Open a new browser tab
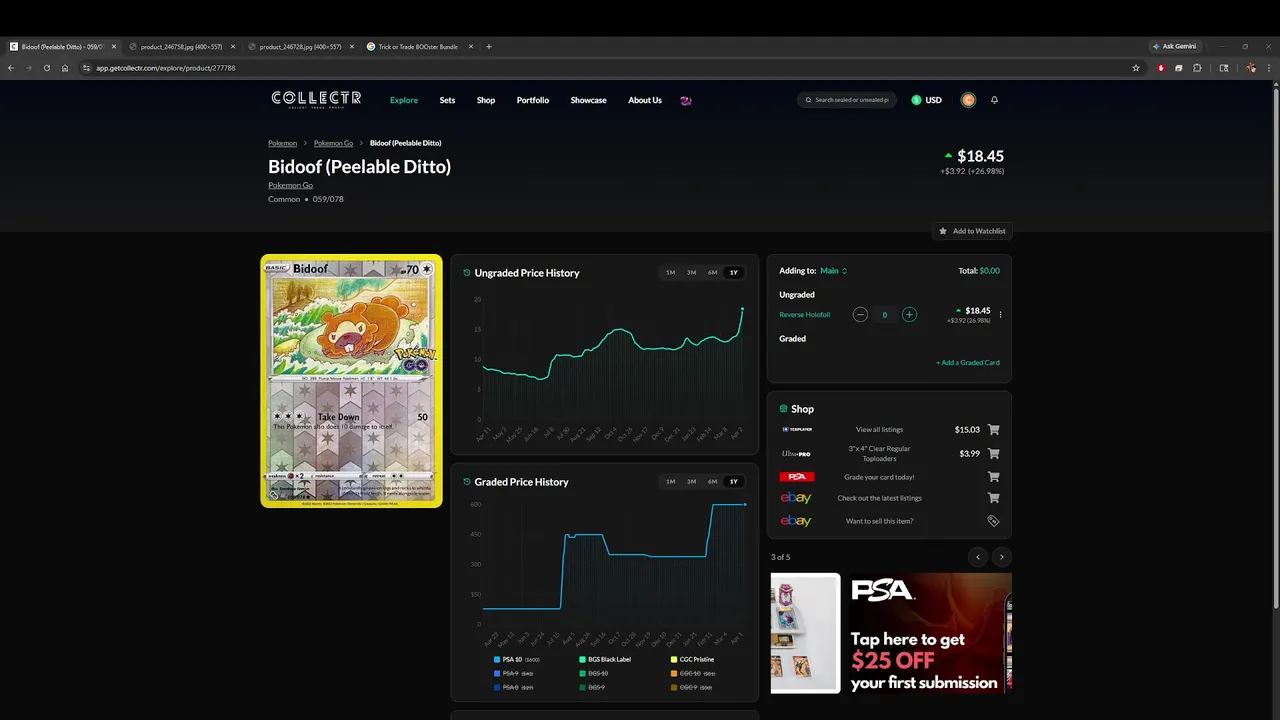This screenshot has width=1280, height=720. coord(489,46)
